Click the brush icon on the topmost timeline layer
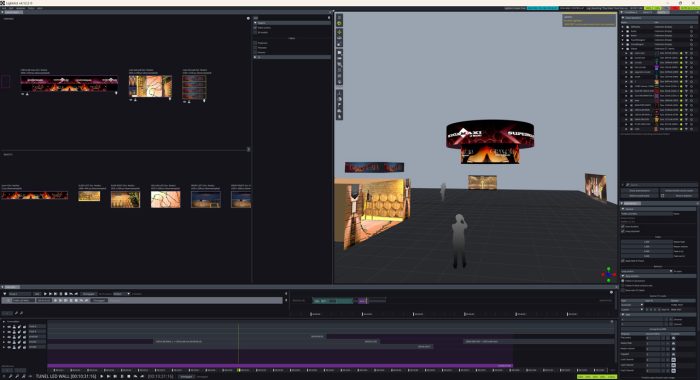 point(19,326)
